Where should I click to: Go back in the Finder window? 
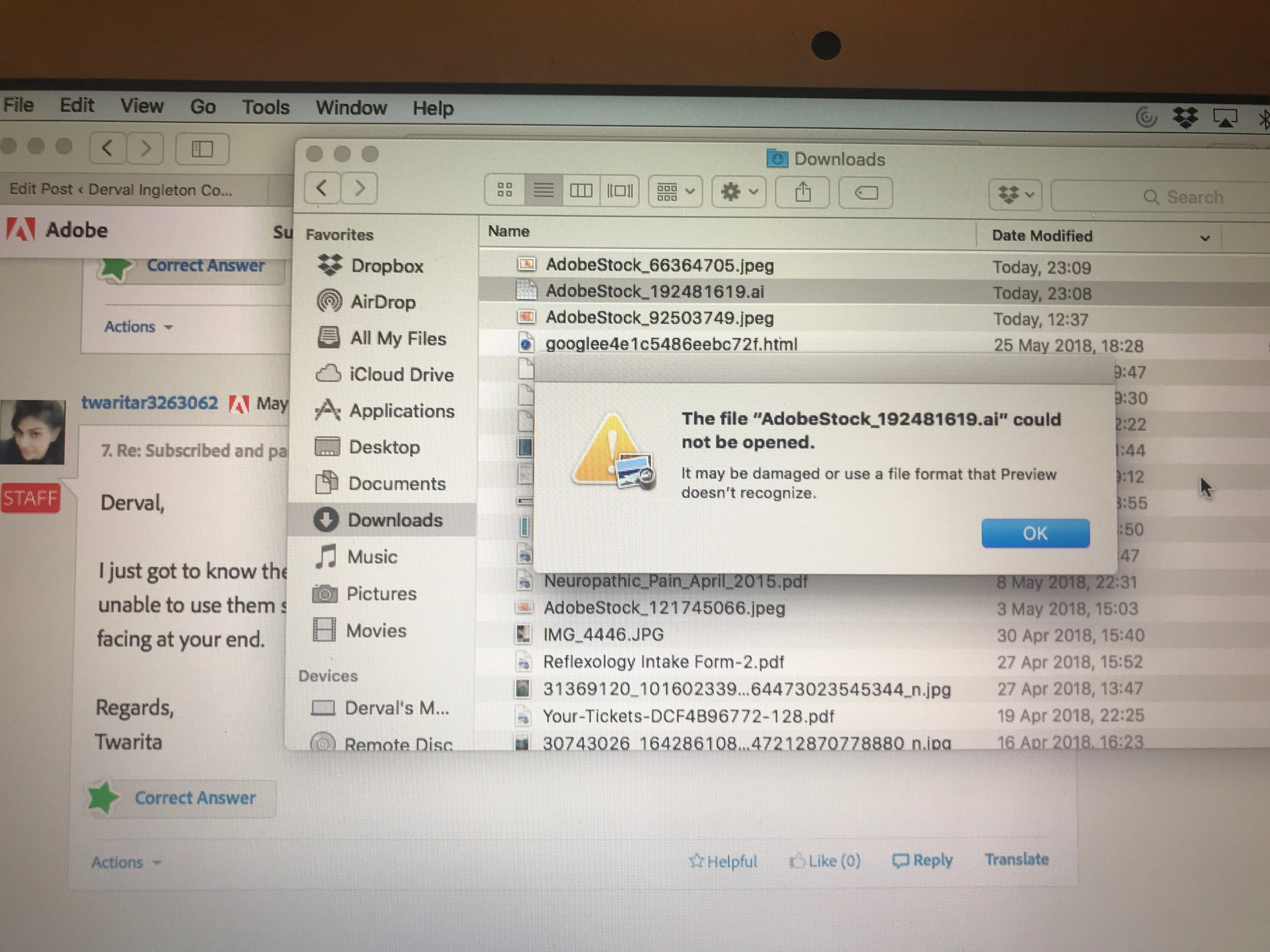(x=322, y=188)
